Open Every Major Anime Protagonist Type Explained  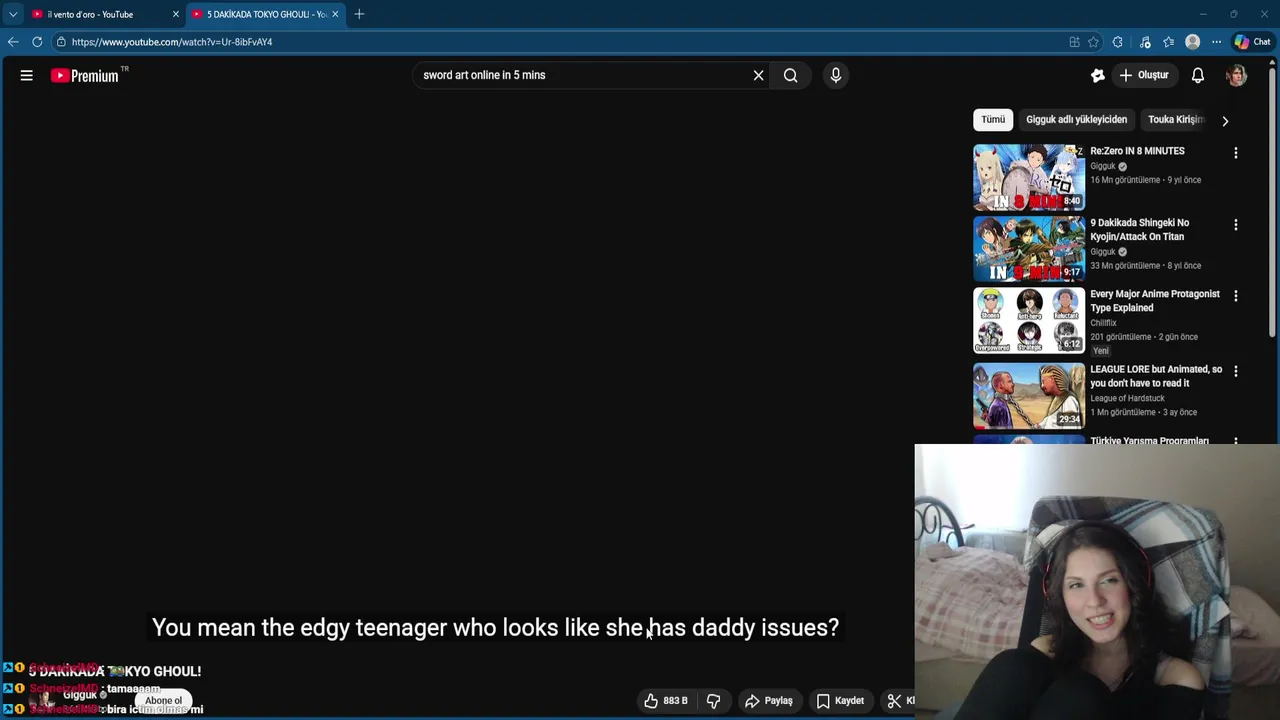(1155, 301)
